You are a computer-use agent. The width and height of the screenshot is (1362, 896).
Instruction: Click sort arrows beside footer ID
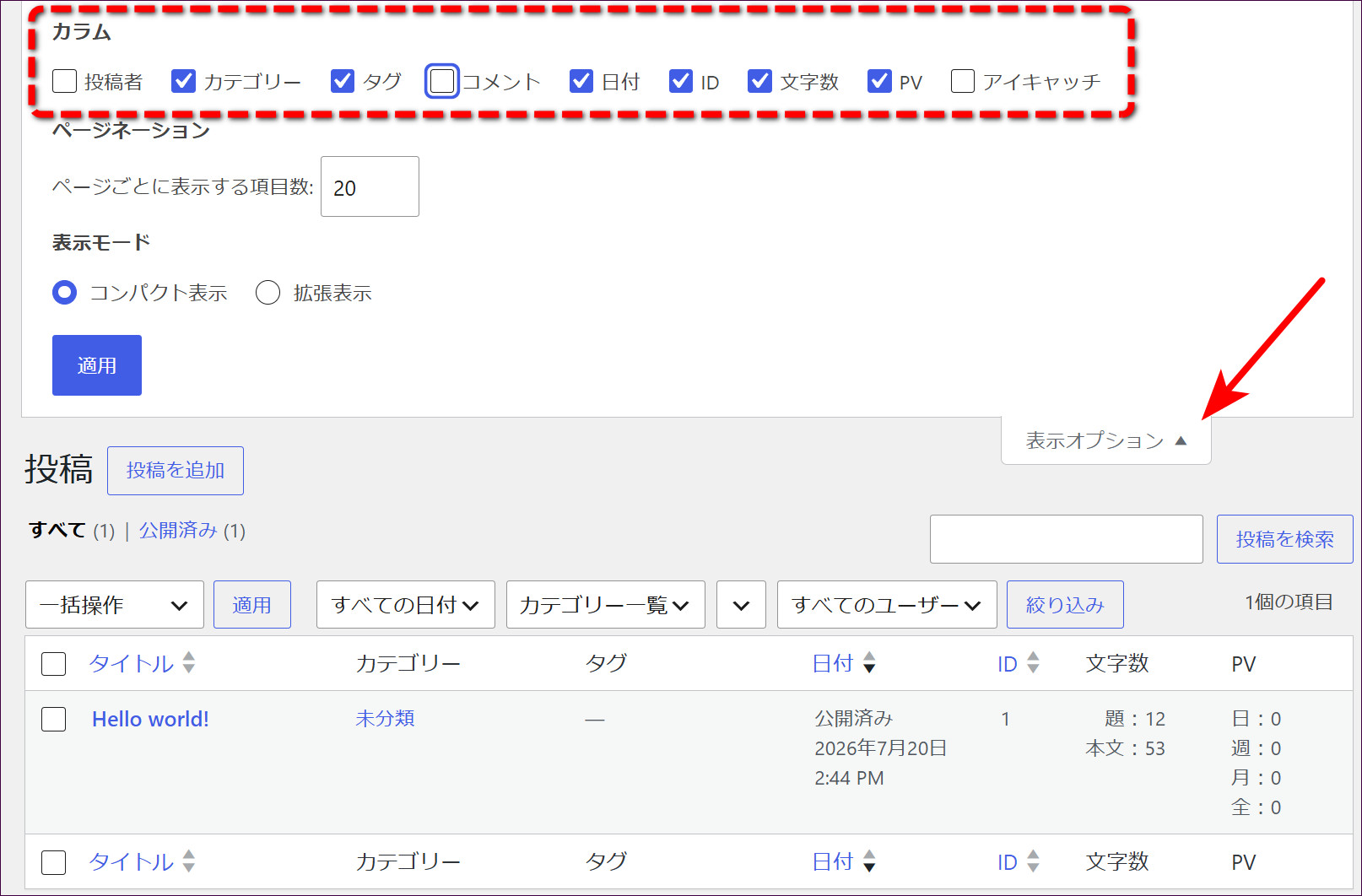coord(1033,861)
